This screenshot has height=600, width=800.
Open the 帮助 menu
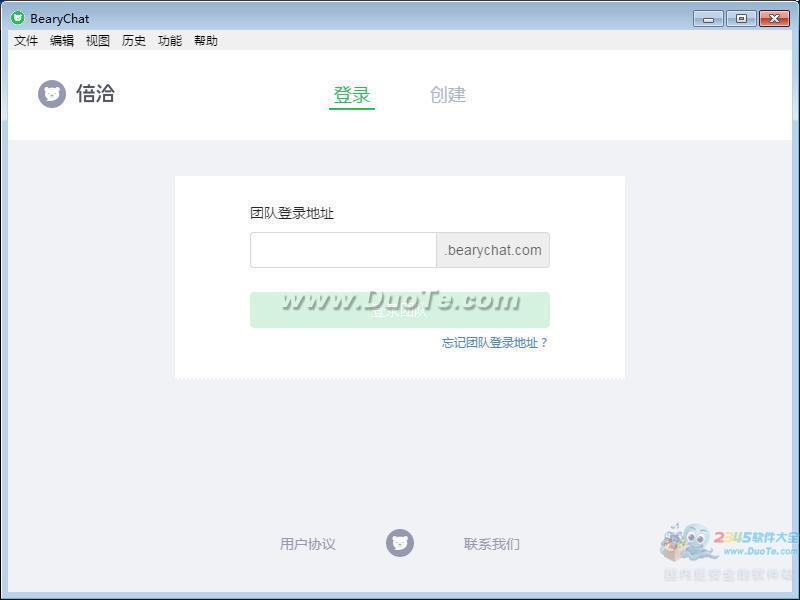(x=206, y=40)
